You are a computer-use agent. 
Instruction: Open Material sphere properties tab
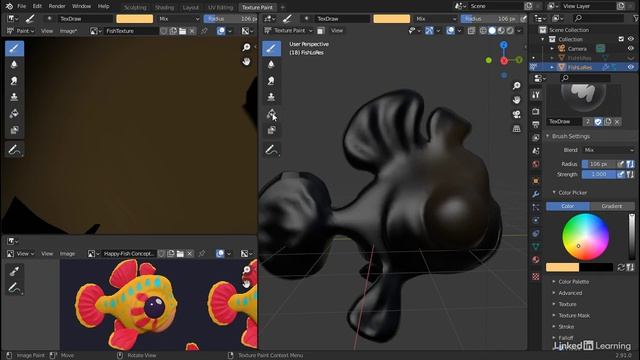(x=536, y=260)
